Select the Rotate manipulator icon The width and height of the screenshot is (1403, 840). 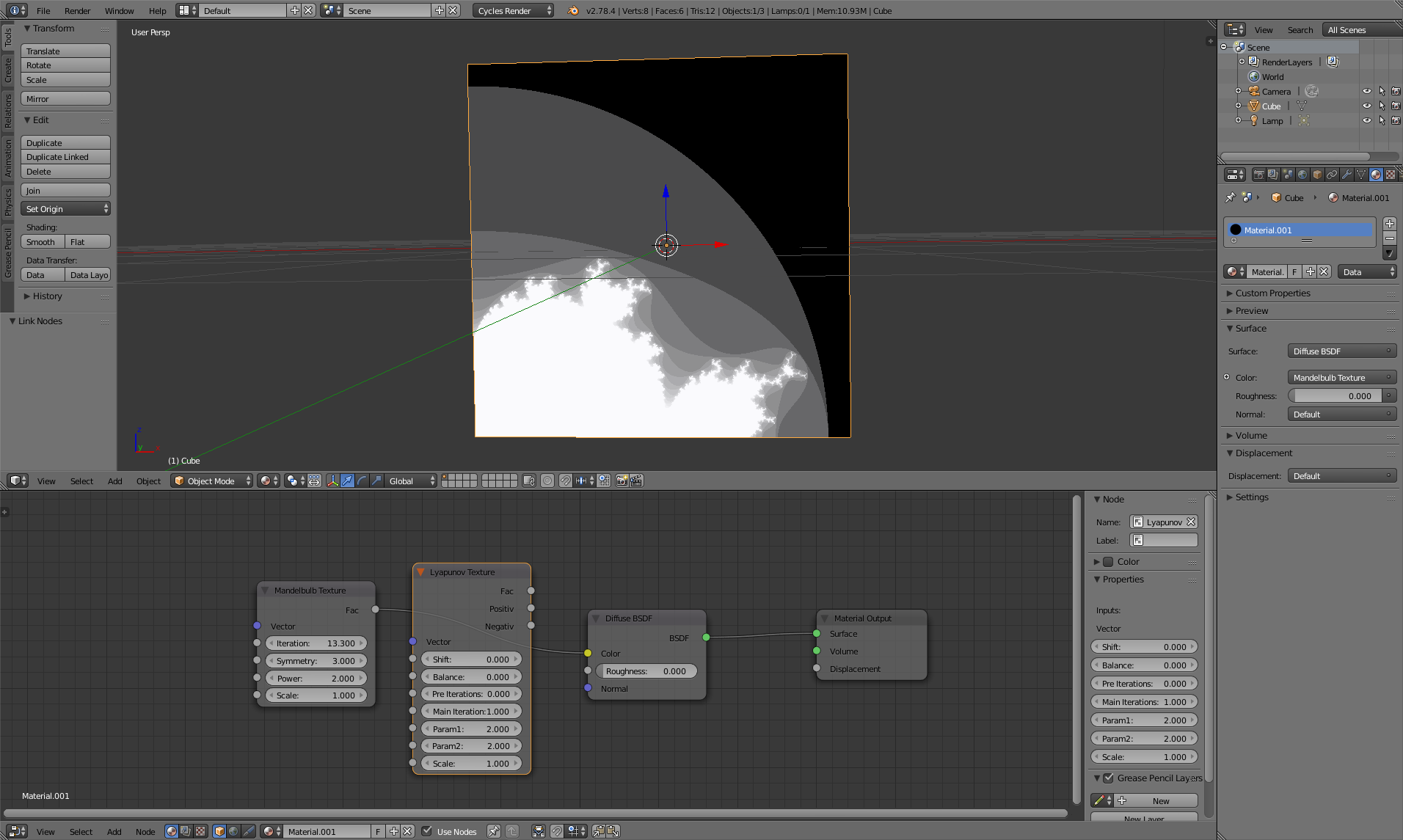click(362, 481)
